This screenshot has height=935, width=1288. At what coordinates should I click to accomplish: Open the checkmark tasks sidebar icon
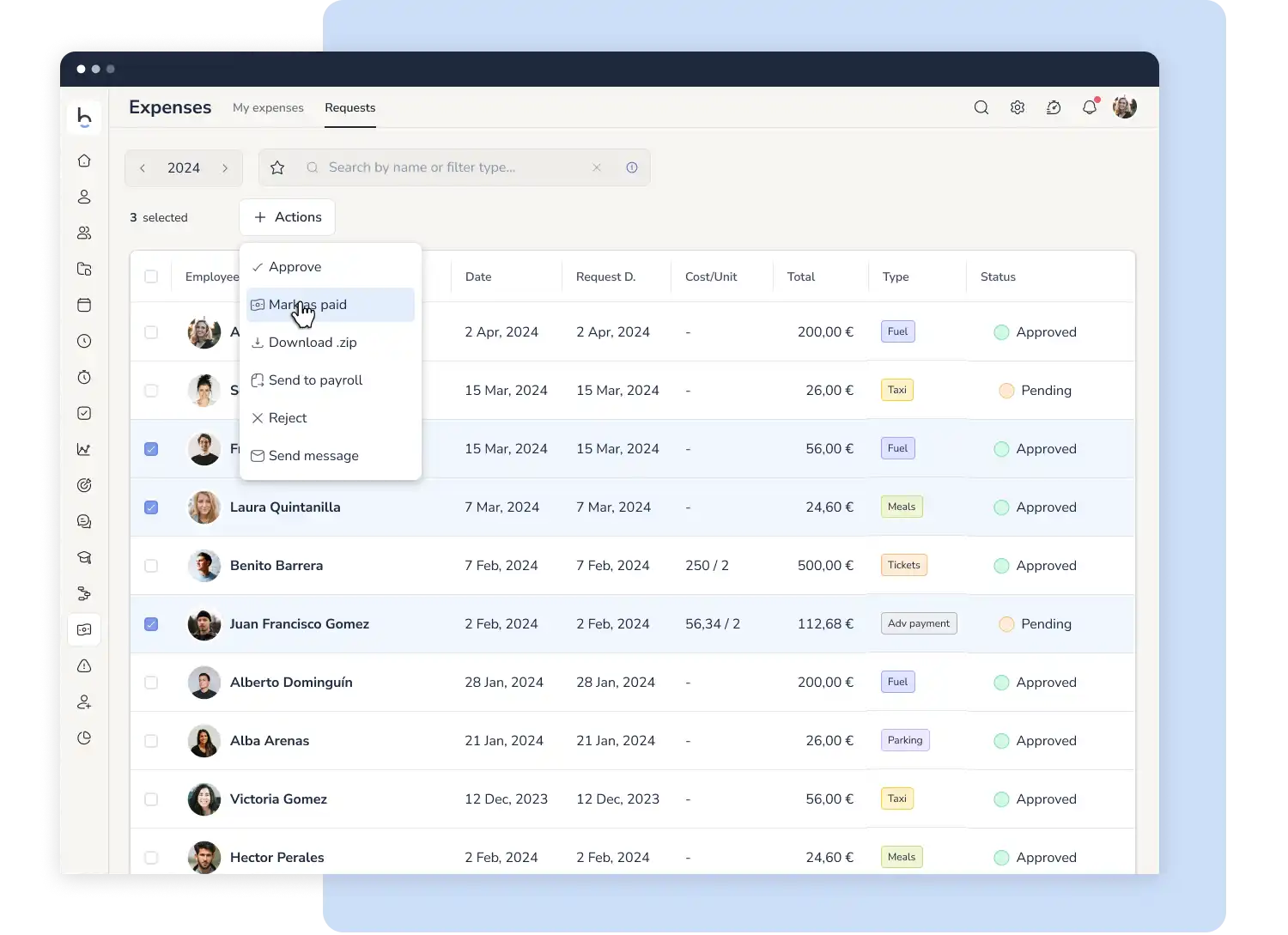click(84, 413)
